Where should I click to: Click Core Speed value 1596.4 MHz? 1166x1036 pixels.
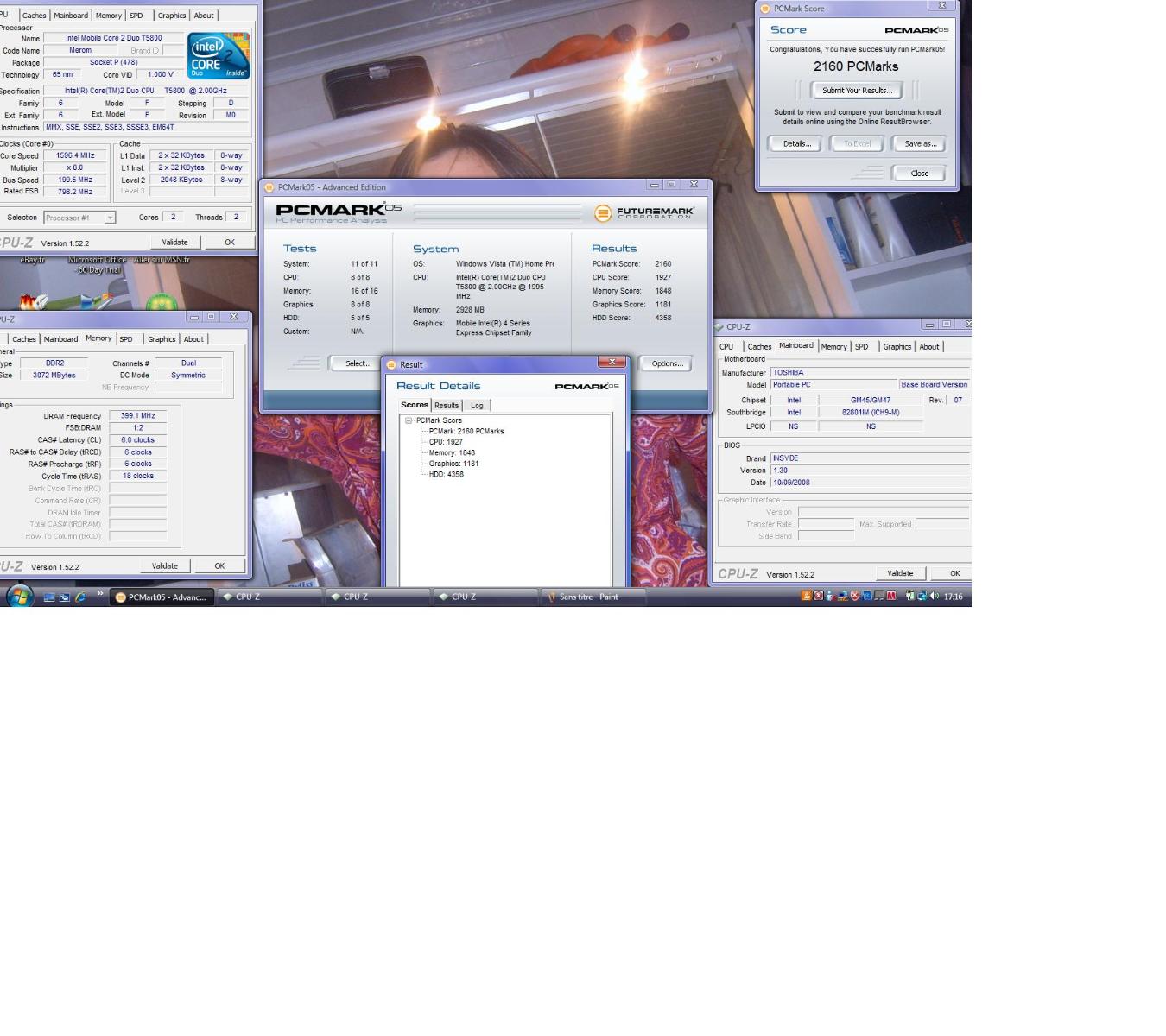(75, 156)
